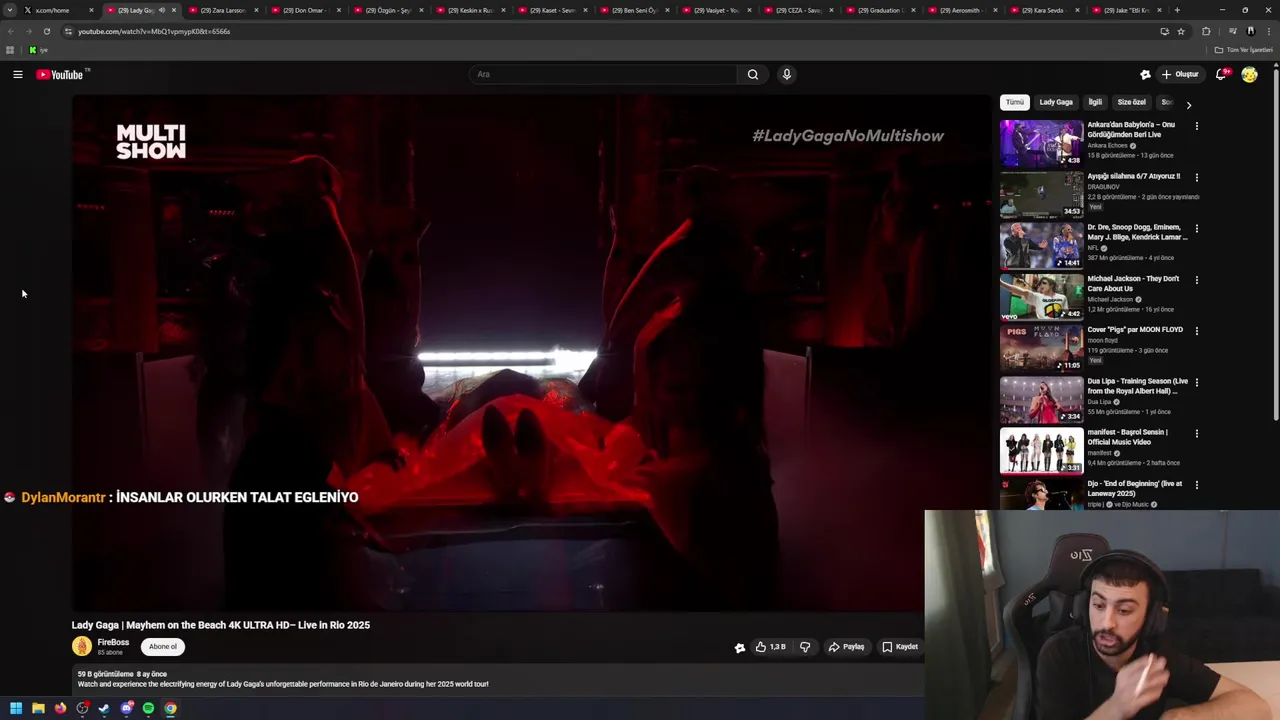The image size is (1280, 720).
Task: Open notifications bell with 9+ badge
Action: coord(1221,74)
